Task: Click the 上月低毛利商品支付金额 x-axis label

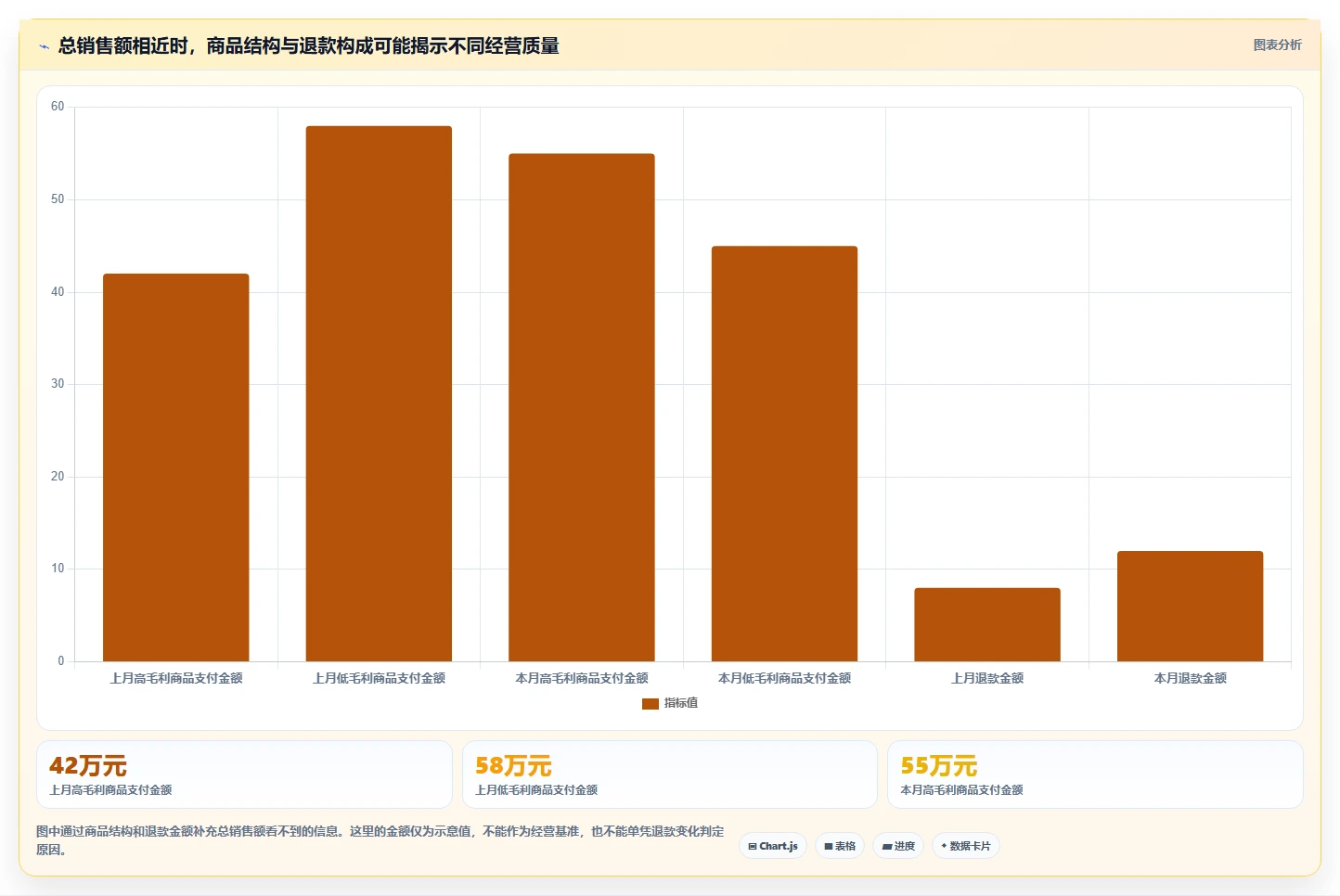Action: (379, 679)
